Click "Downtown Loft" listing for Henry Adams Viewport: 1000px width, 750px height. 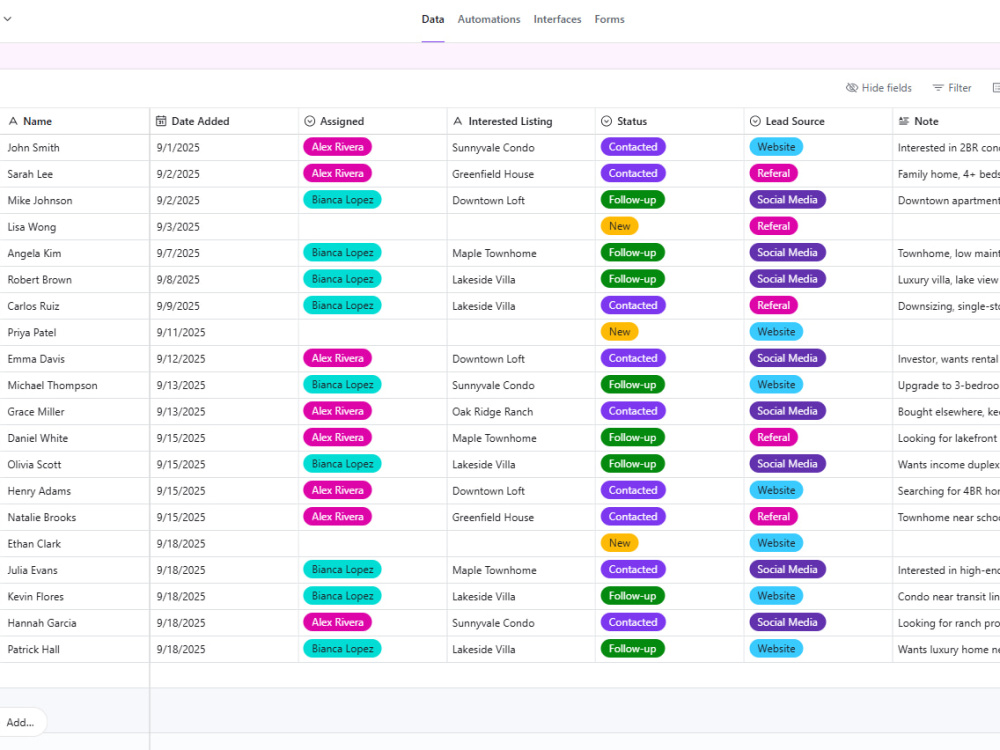pyautogui.click(x=489, y=491)
